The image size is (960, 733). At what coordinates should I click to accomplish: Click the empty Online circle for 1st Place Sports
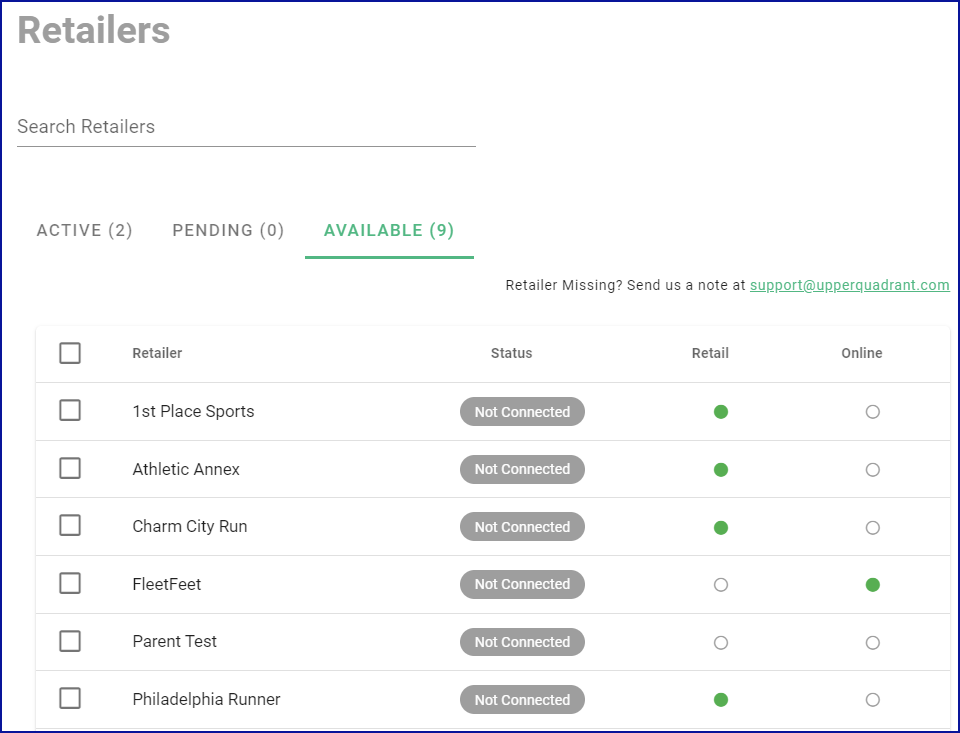[873, 412]
